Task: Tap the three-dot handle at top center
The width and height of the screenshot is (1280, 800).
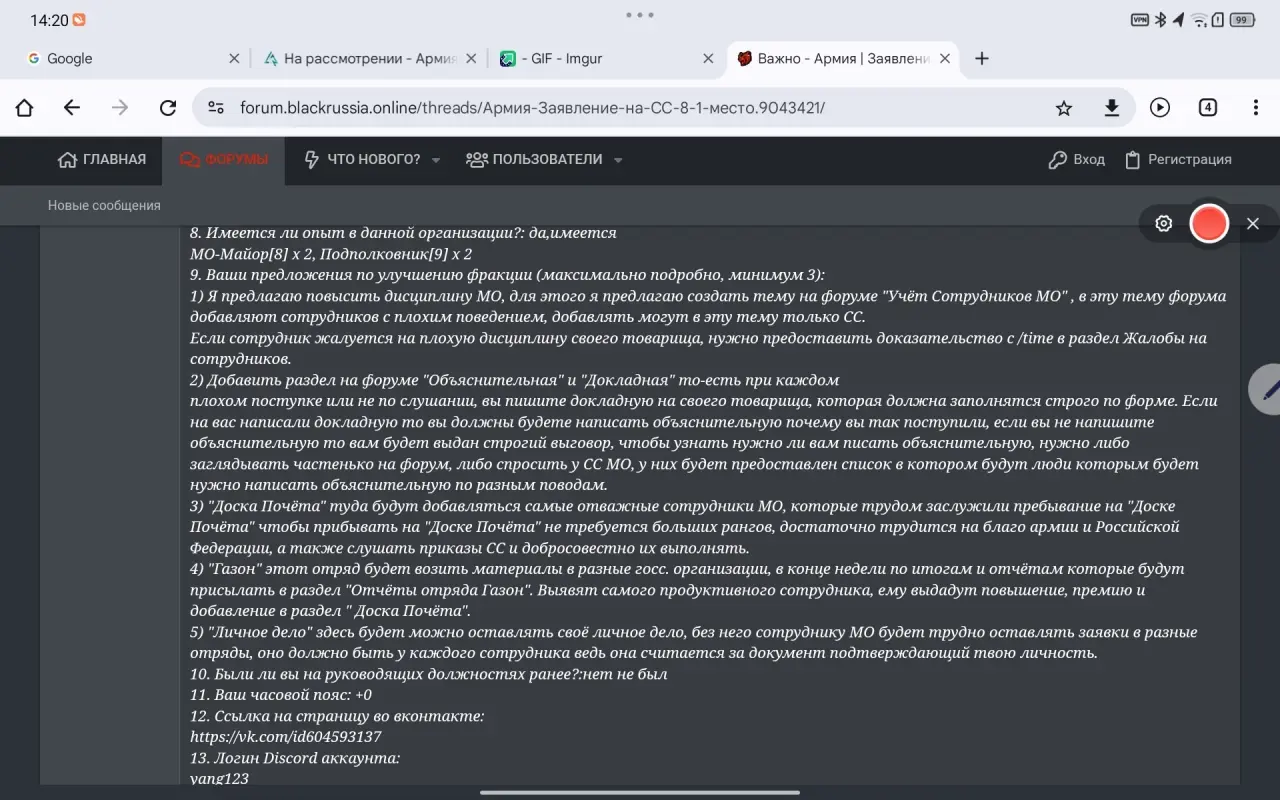Action: point(640,15)
